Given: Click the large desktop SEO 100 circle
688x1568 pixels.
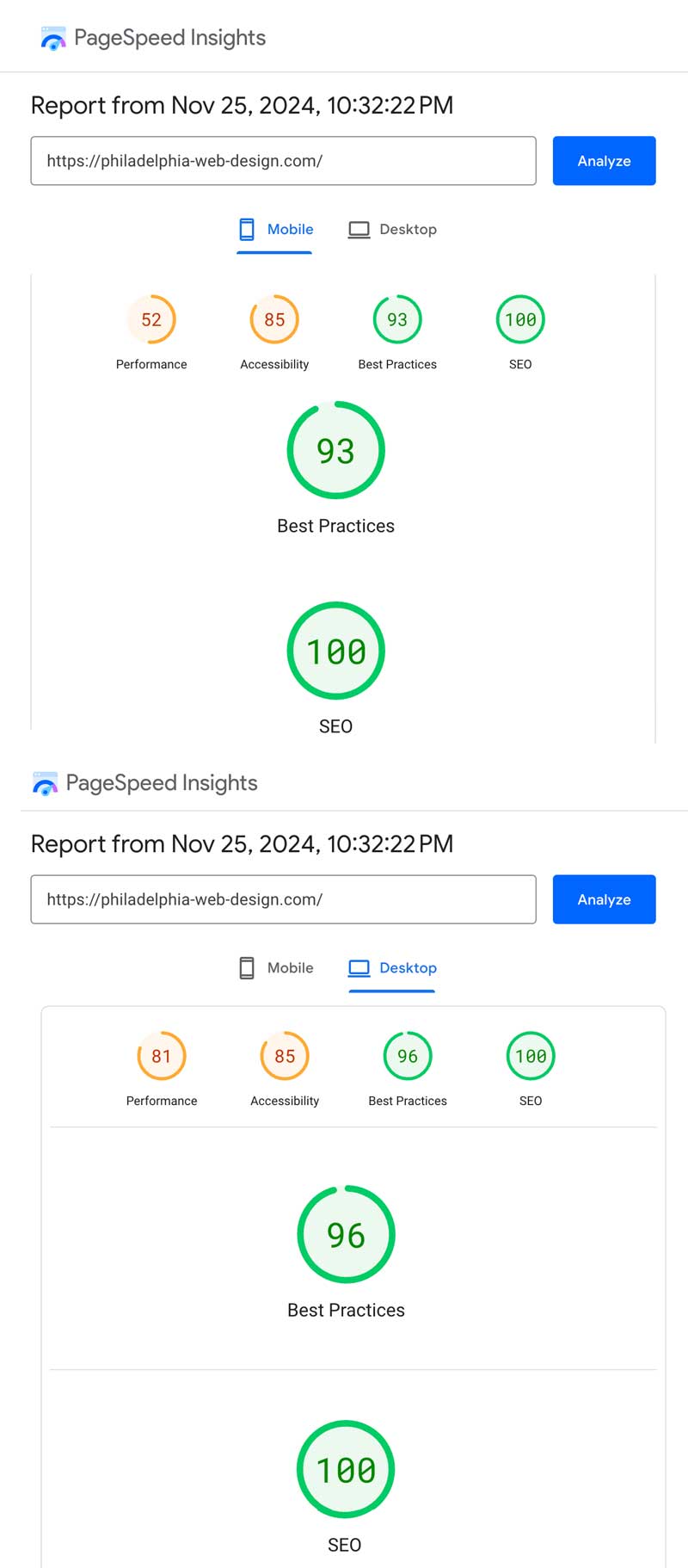Looking at the screenshot, I should [346, 1469].
